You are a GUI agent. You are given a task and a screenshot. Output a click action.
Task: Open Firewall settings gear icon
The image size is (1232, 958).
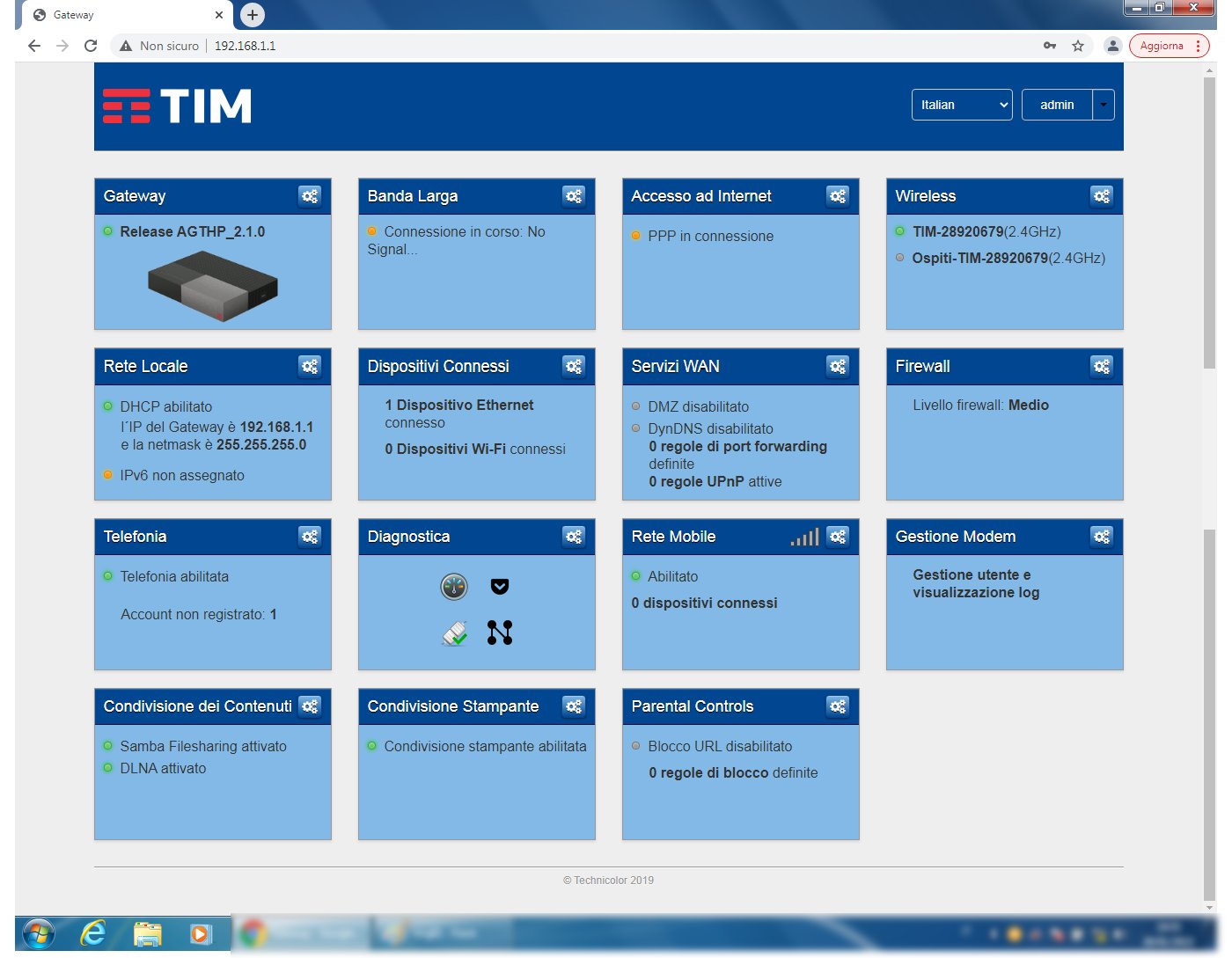coord(1101,366)
